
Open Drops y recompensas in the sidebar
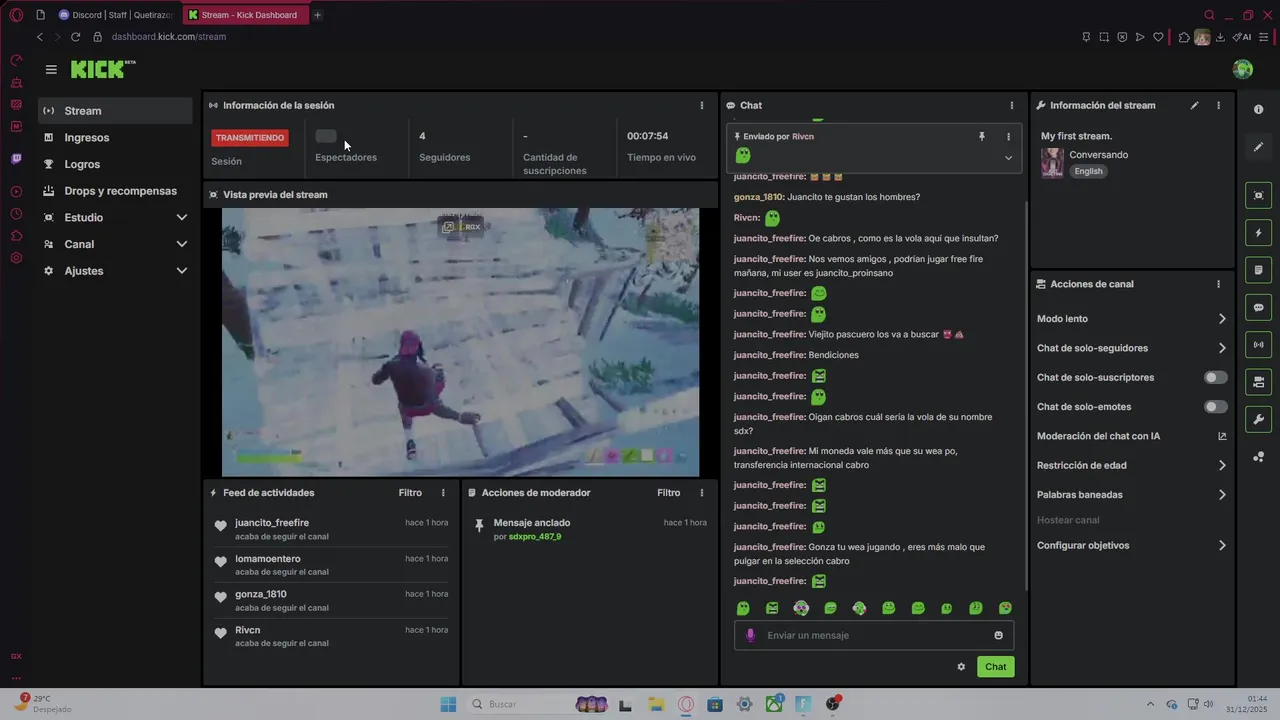(x=115, y=191)
